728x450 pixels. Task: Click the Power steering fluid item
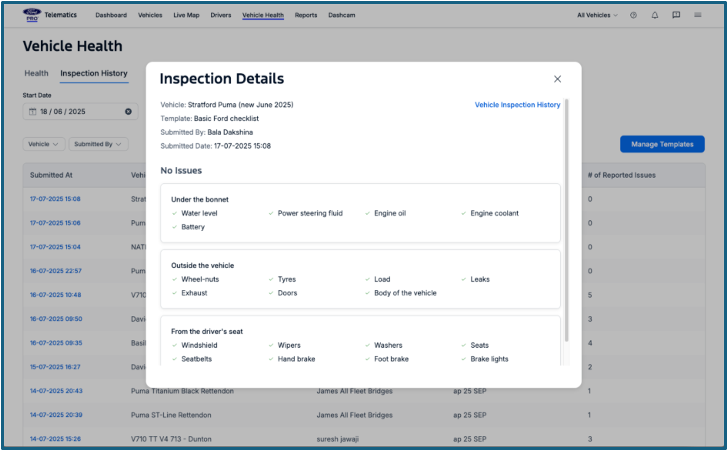306,213
